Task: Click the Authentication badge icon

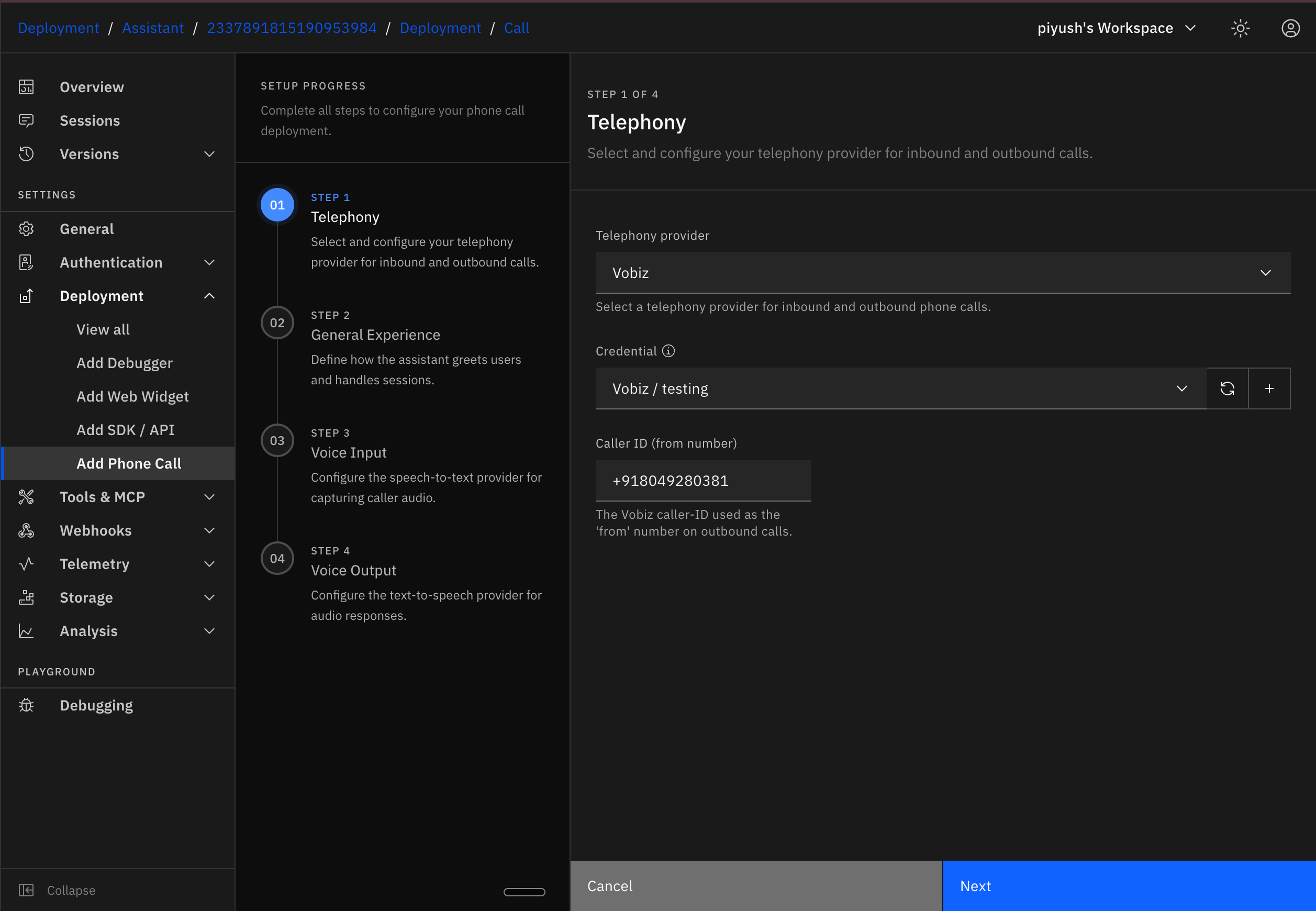Action: (26, 263)
